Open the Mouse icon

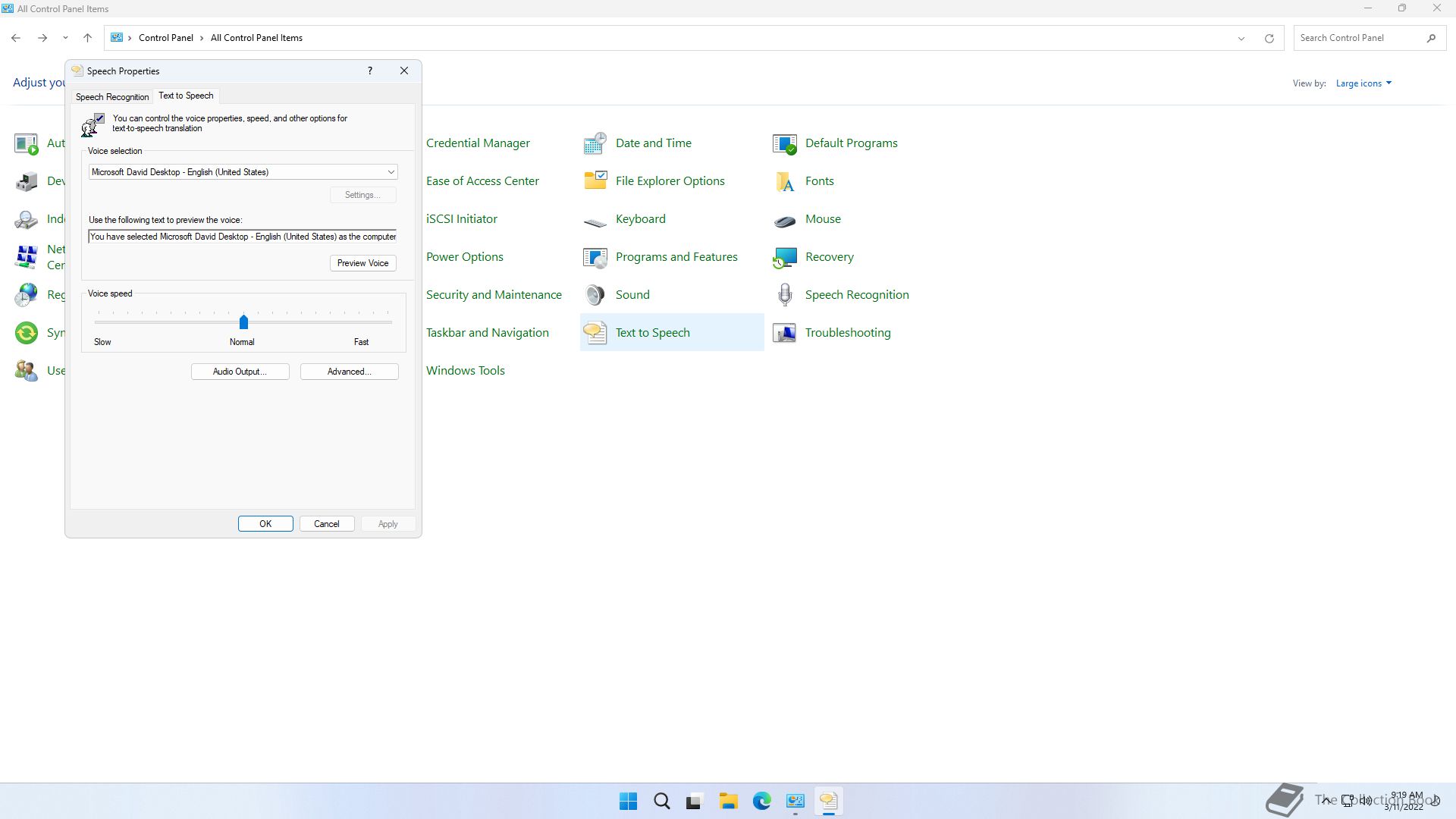785,220
